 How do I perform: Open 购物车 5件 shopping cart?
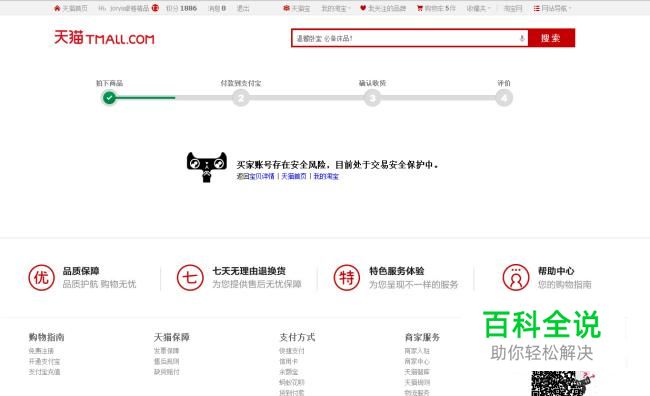(440, 8)
